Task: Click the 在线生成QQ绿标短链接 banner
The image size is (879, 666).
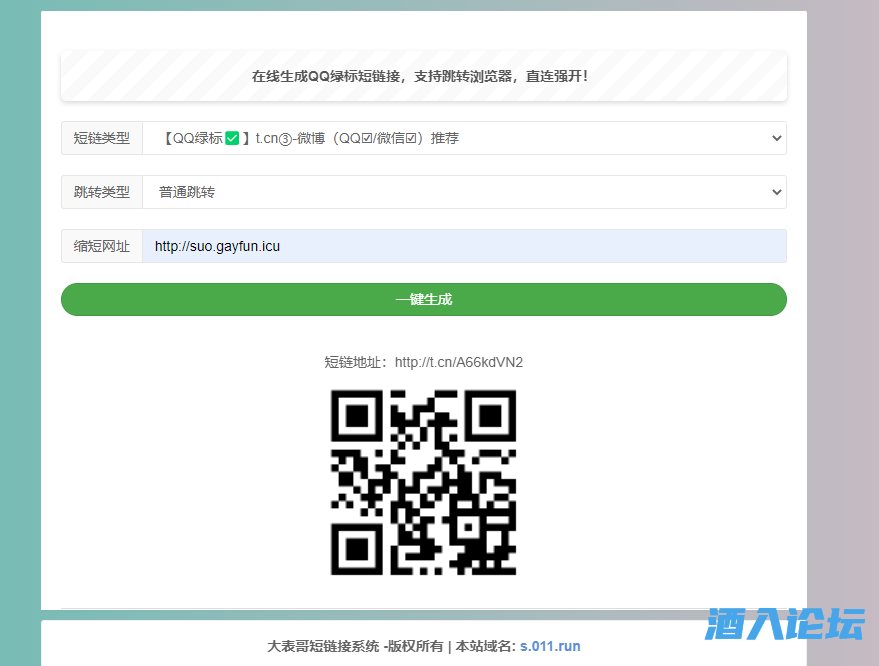Action: click(x=420, y=76)
